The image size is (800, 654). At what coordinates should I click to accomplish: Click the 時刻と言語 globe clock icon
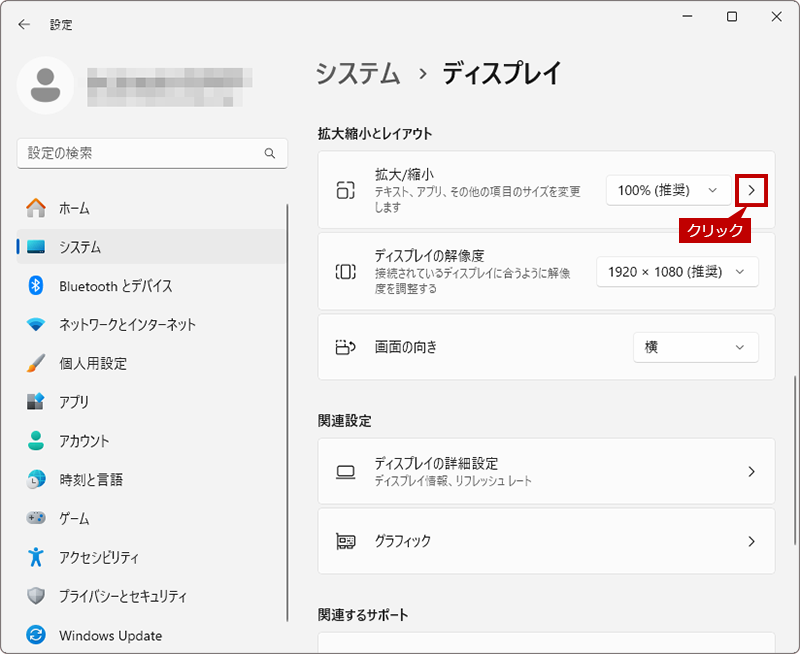(x=36, y=480)
